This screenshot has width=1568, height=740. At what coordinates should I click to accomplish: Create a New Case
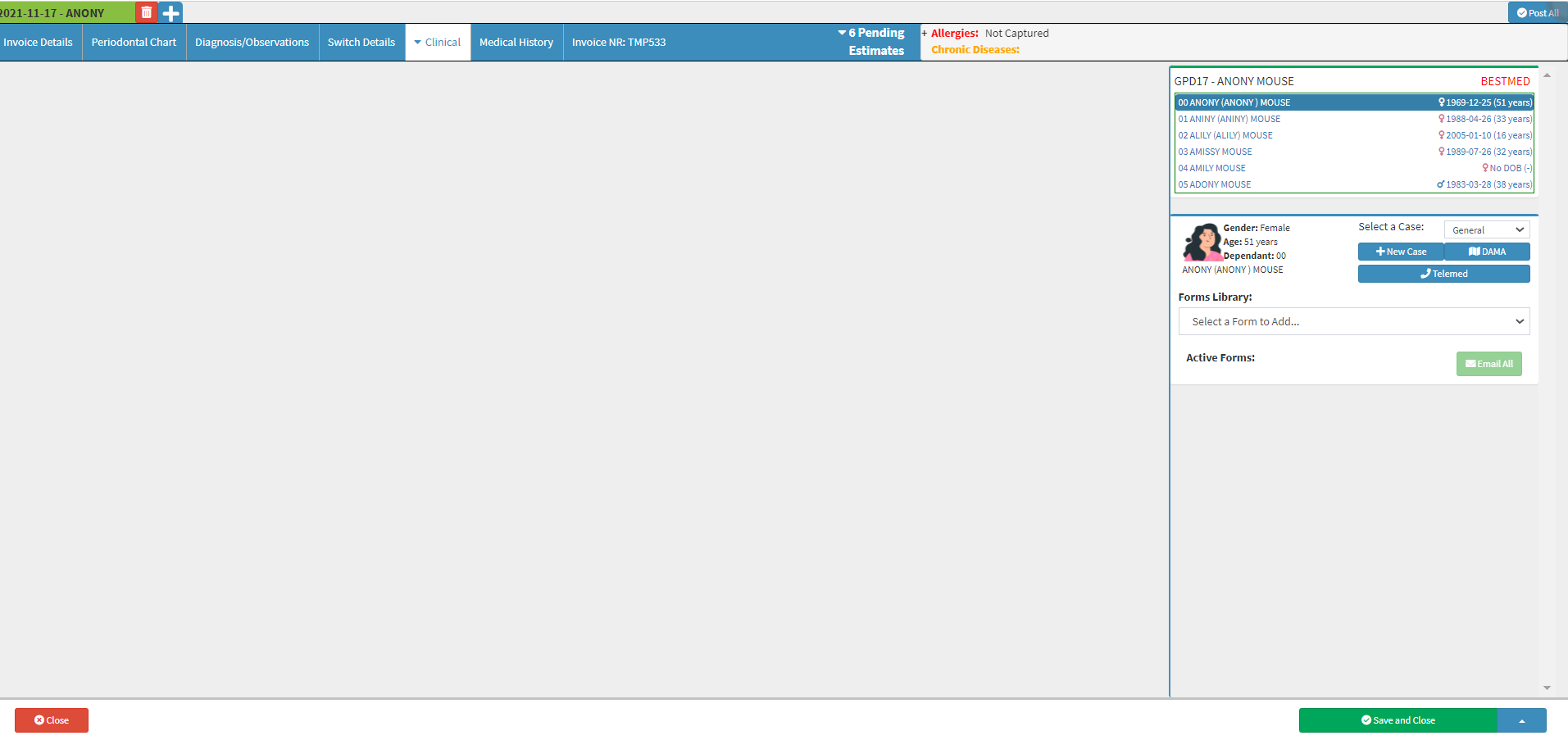1400,252
